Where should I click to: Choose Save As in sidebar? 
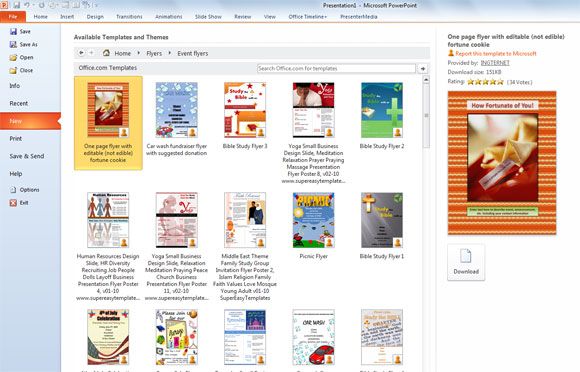pos(23,44)
